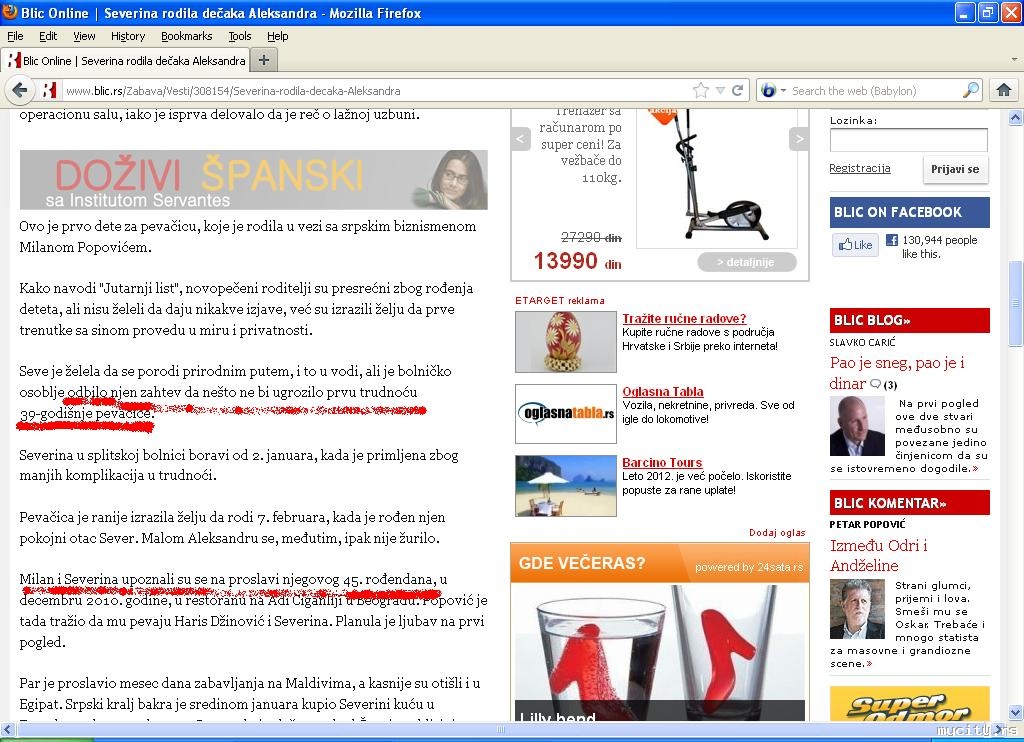The width and height of the screenshot is (1024, 742).
Task: Click the Search the web (Babylon) field
Action: [874, 90]
